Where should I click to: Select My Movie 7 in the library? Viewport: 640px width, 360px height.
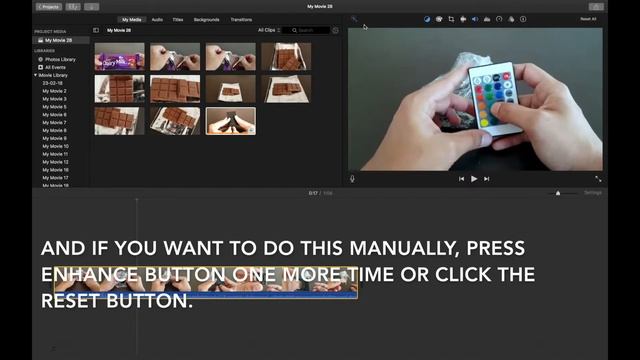point(54,122)
